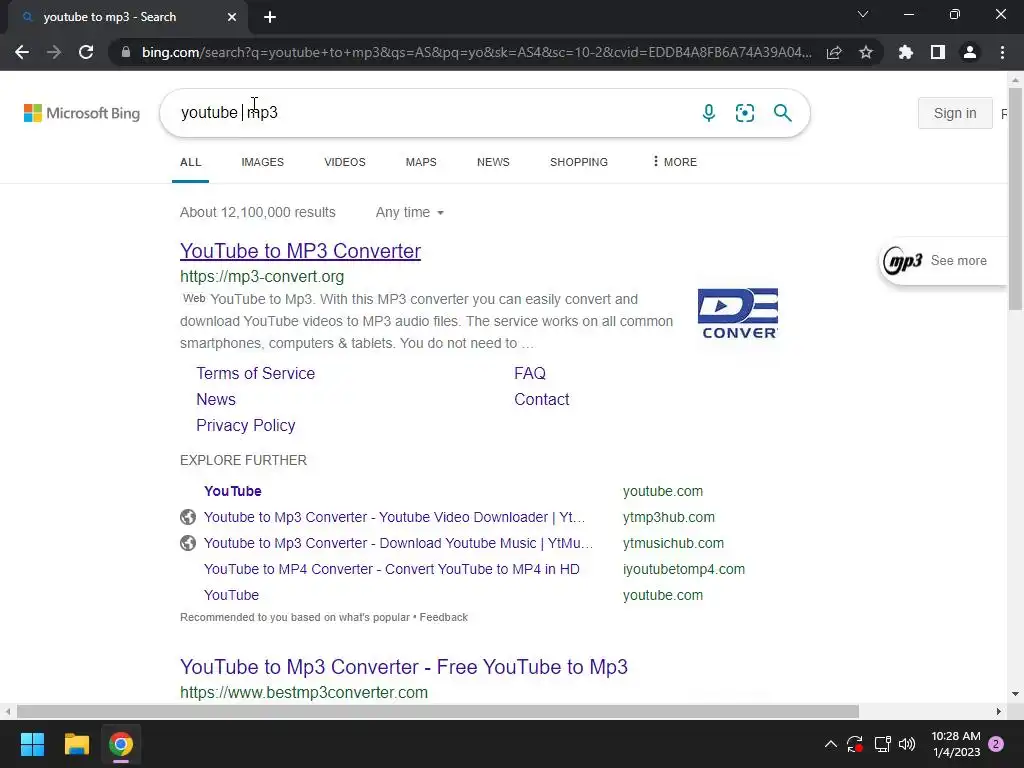Open YouTube to MP4 Converter link

392,569
